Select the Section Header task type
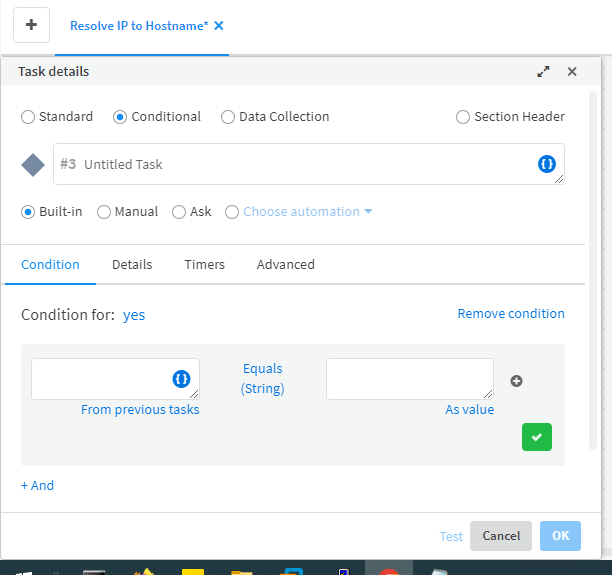Screen dimensions: 612x575 pyautogui.click(x=463, y=117)
